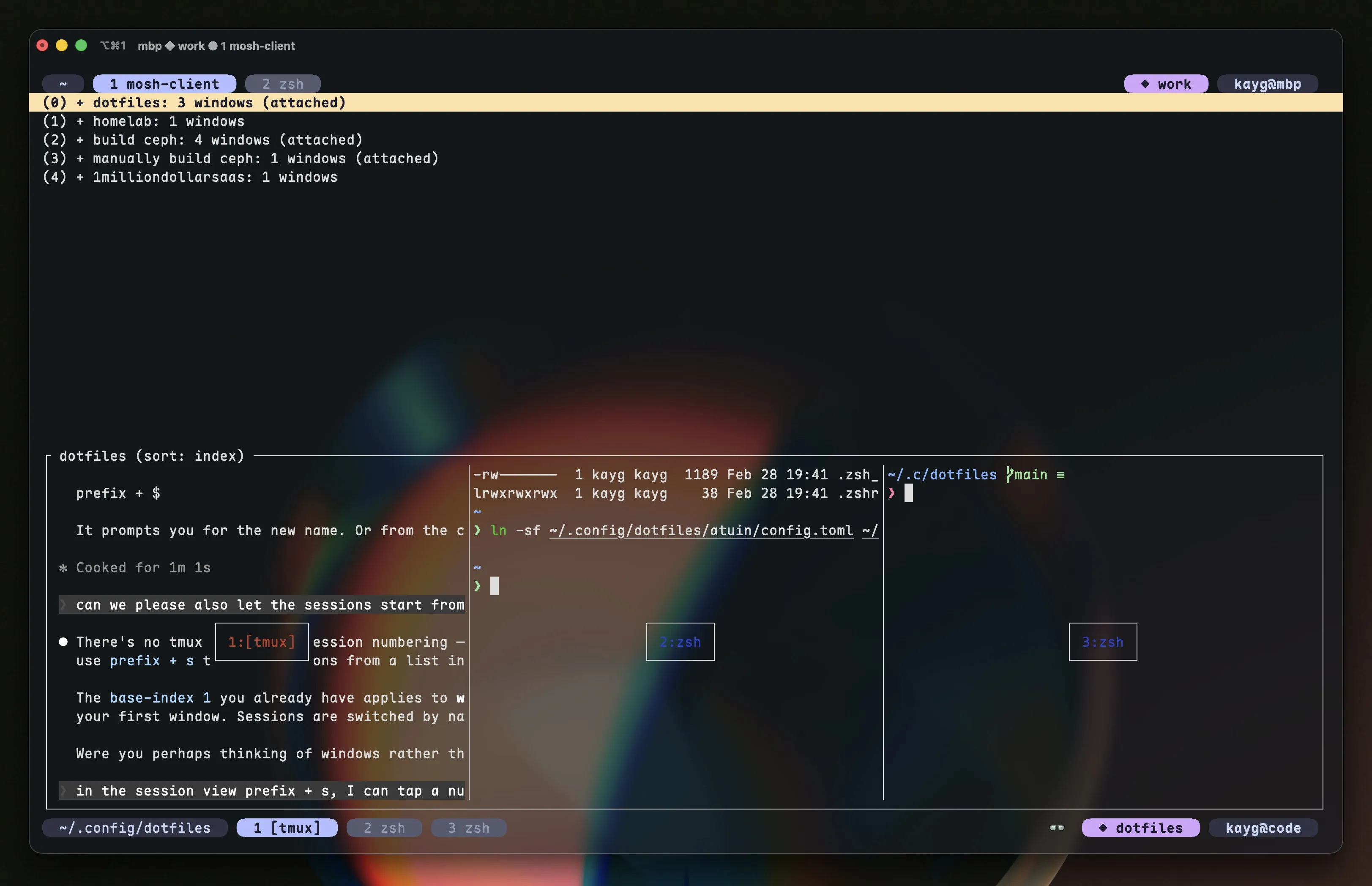The height and width of the screenshot is (886, 1372).
Task: Click the kayg@mbp hostname indicator
Action: [1267, 83]
